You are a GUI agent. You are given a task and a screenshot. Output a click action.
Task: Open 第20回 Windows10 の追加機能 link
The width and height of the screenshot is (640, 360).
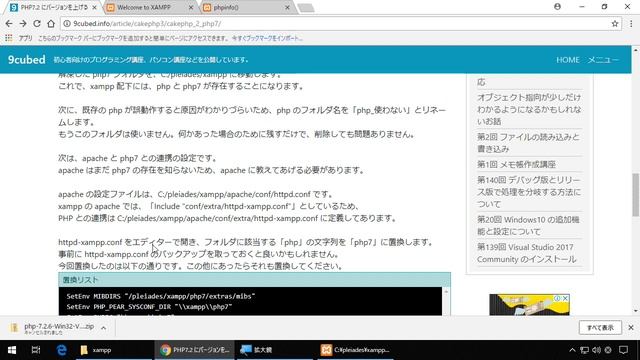529,225
